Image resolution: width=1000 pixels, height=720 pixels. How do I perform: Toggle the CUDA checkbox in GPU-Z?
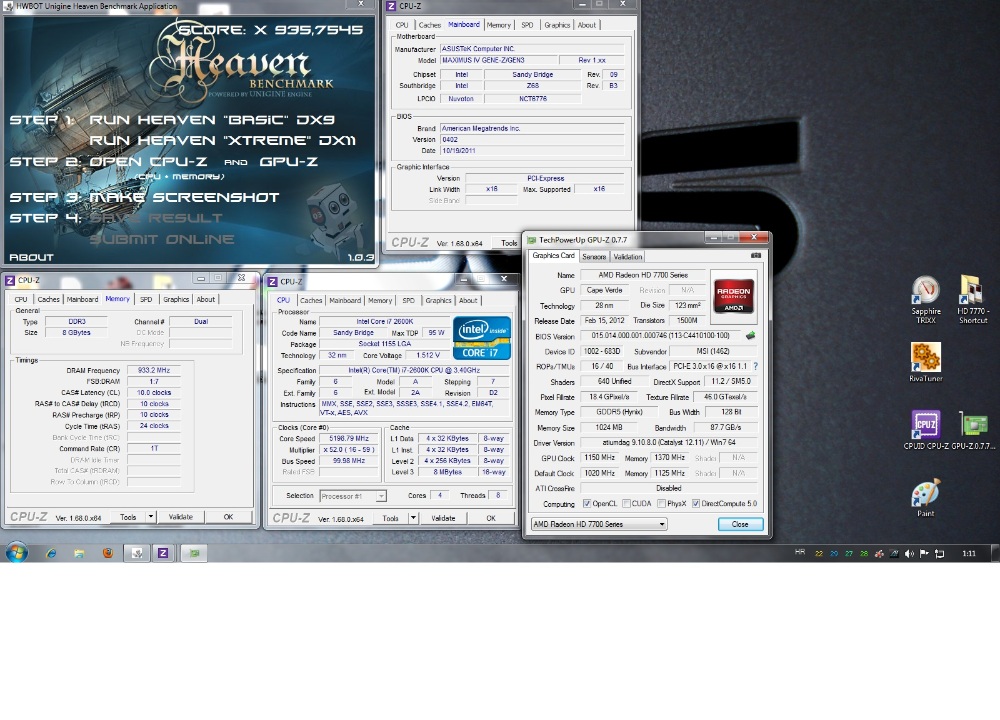(x=626, y=503)
